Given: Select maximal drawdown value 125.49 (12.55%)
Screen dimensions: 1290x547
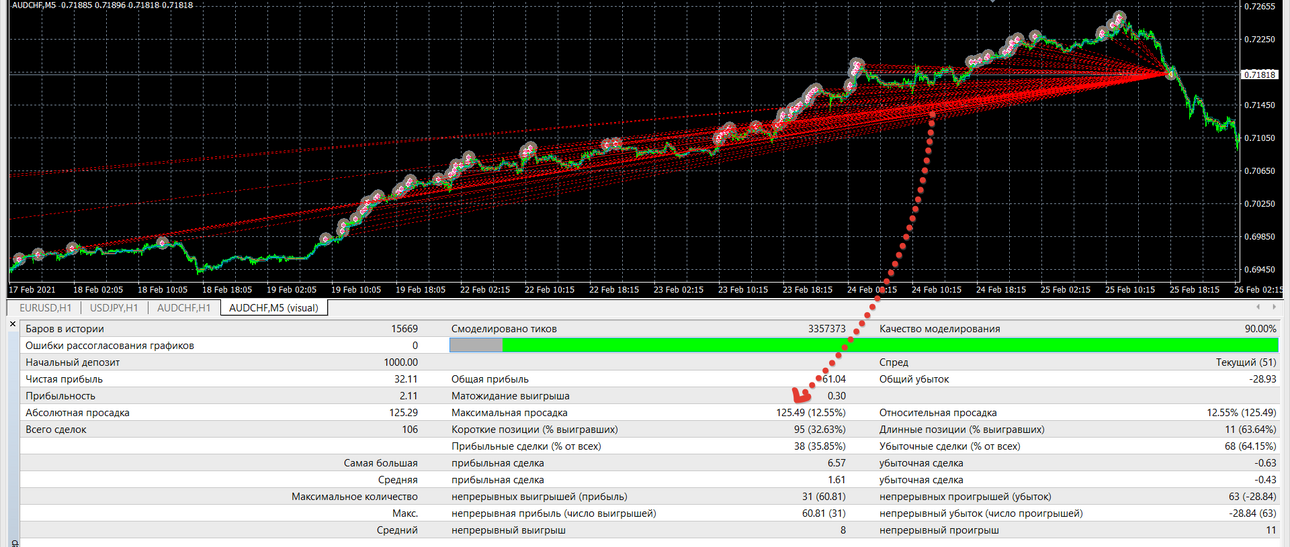Looking at the screenshot, I should [812, 413].
